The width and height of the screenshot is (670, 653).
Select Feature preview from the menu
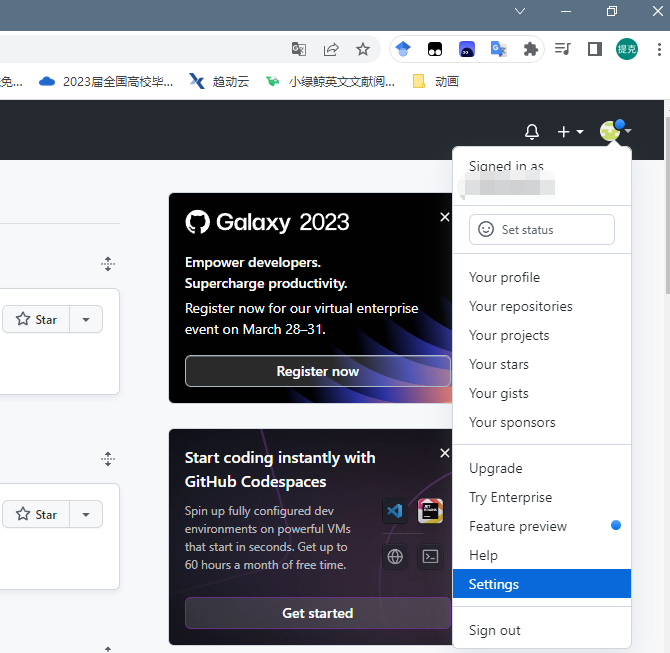point(541,527)
